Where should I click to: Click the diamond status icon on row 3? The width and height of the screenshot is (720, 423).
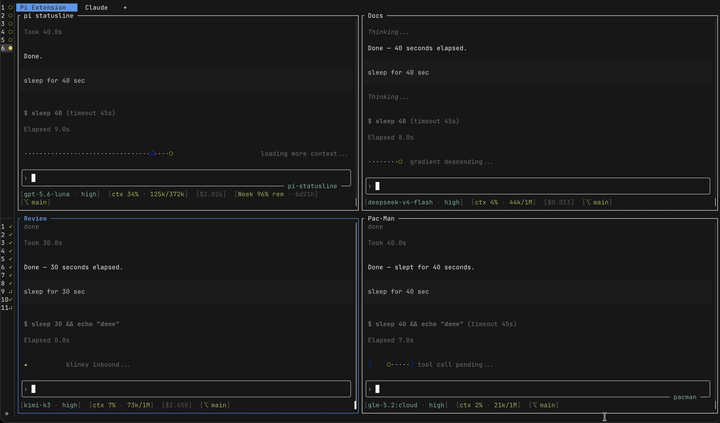[x=11, y=23]
